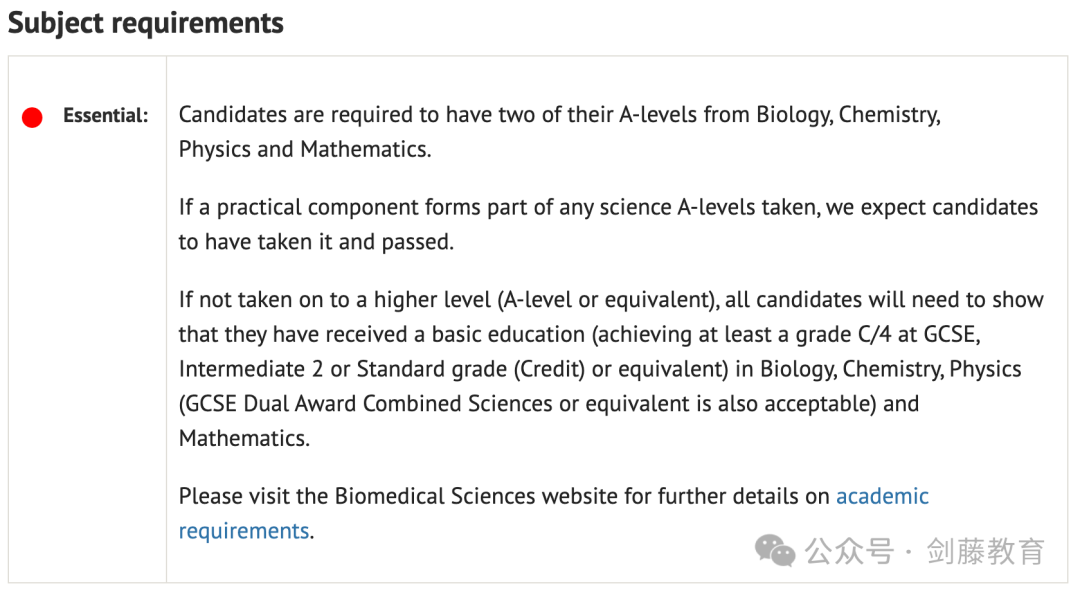Click the 'Subject requirements' heading
This screenshot has height=595, width=1080.
pyautogui.click(x=145, y=23)
